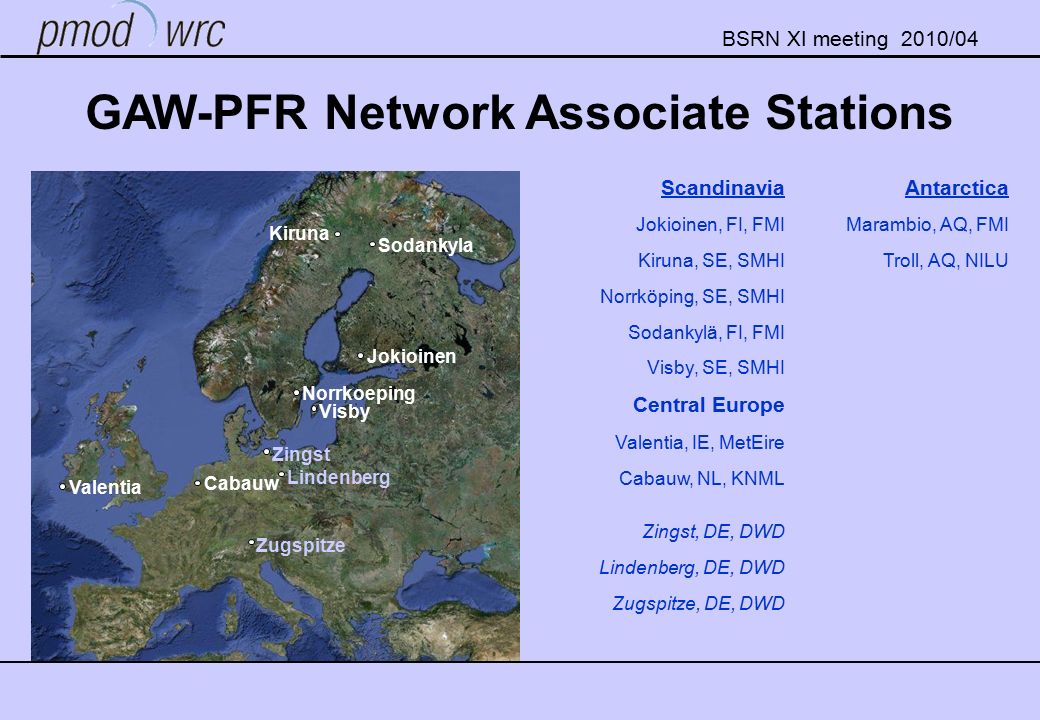Click the Zingst label on the map
Image resolution: width=1040 pixels, height=720 pixels.
[x=301, y=455]
